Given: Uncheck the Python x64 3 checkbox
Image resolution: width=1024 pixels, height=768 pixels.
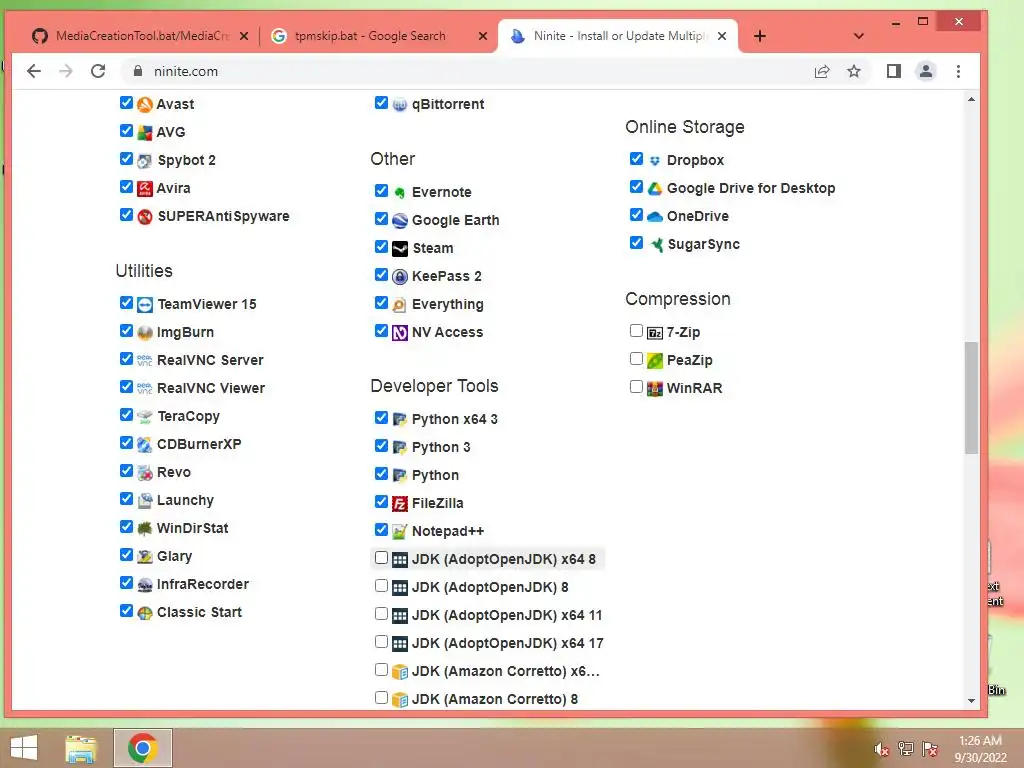Looking at the screenshot, I should click(381, 417).
